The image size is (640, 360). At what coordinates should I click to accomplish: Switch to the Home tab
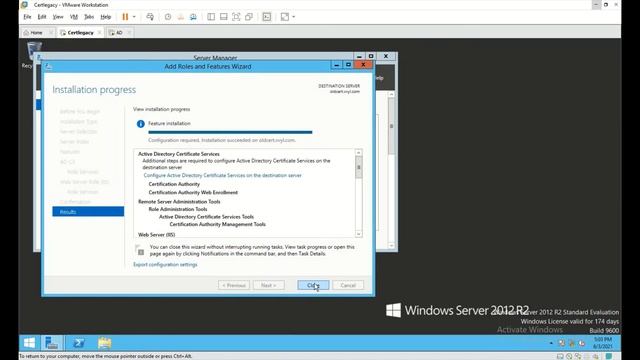(36, 33)
